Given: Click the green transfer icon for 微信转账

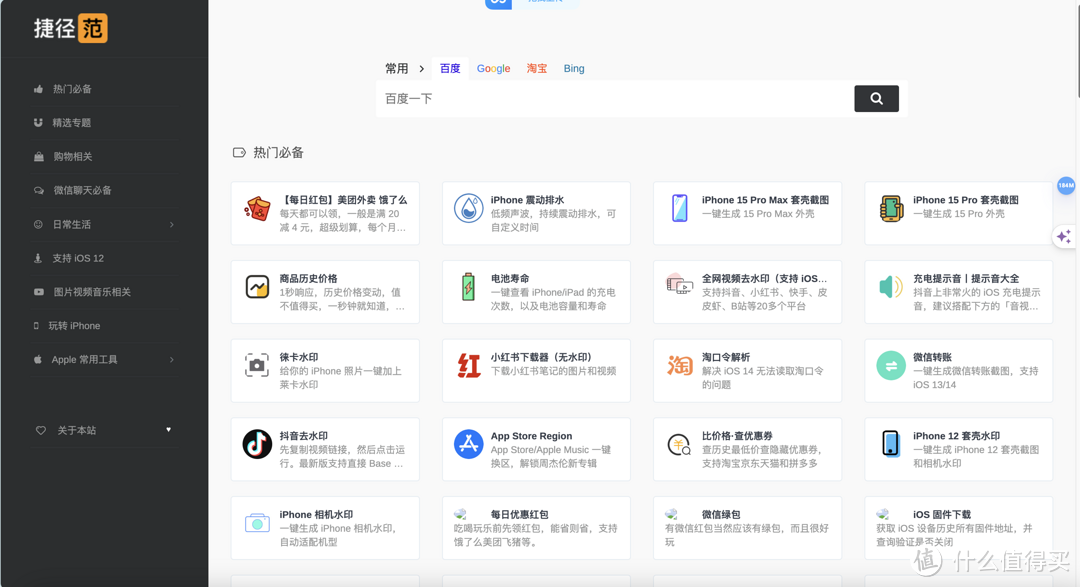Looking at the screenshot, I should point(891,366).
